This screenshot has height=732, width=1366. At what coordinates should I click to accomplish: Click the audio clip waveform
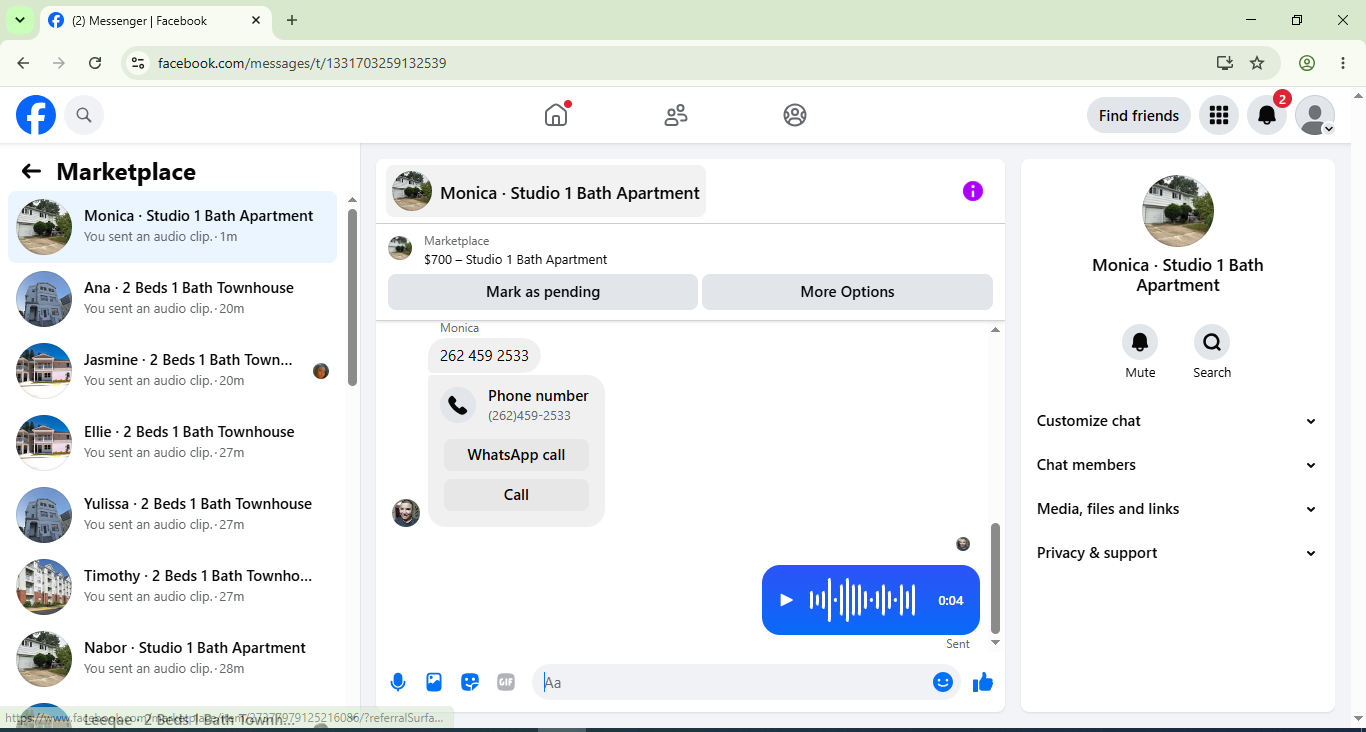(862, 600)
